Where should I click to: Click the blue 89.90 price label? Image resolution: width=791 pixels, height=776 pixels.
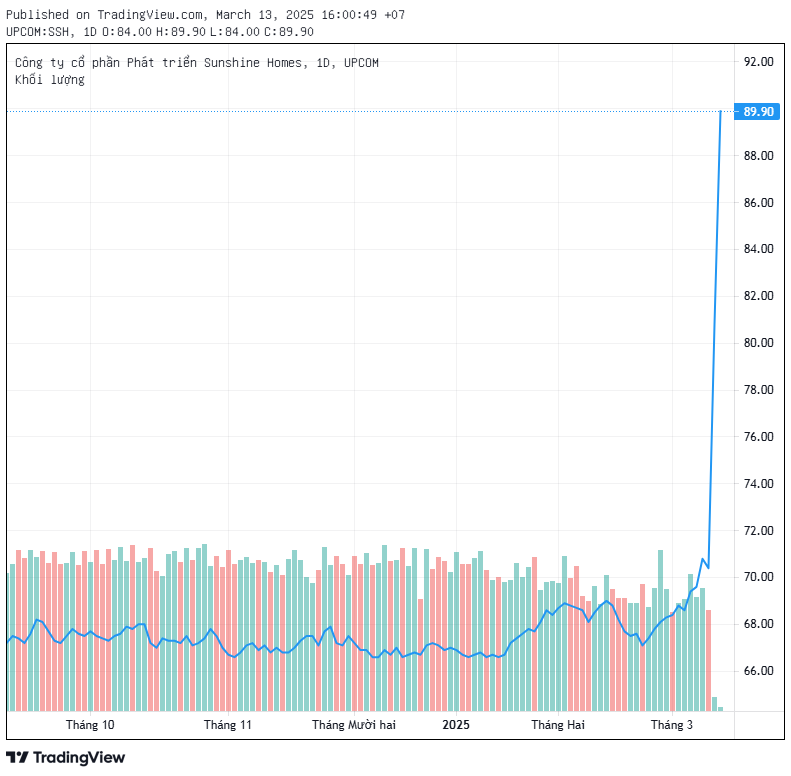(758, 112)
